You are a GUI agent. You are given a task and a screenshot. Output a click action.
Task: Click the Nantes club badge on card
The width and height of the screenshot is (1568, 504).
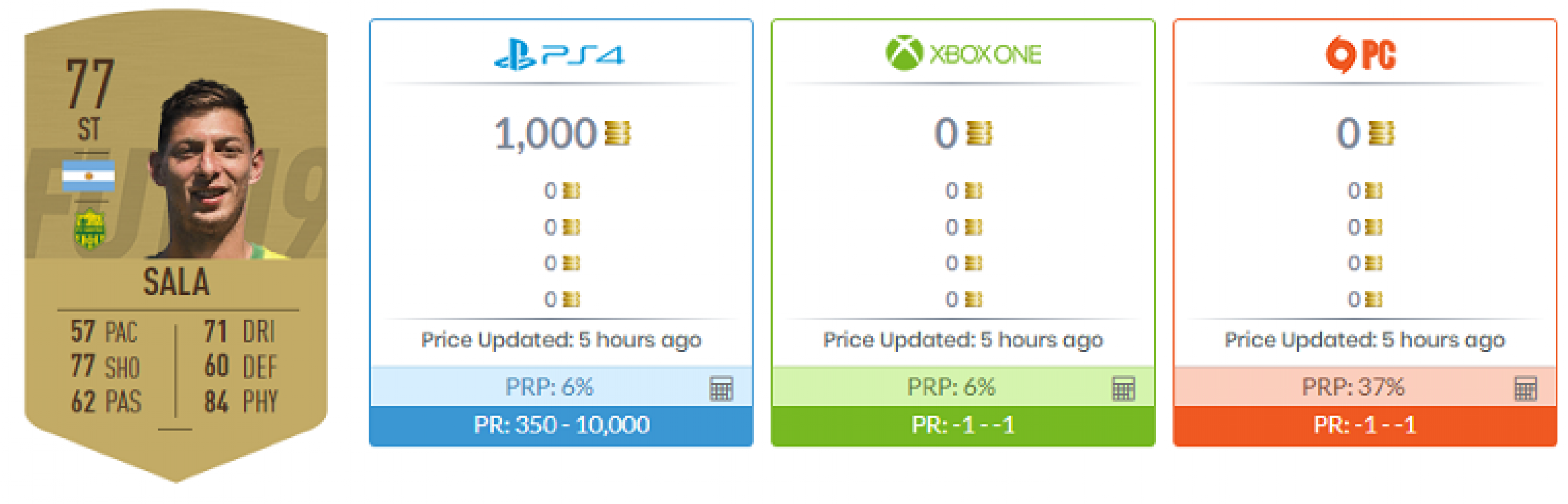click(90, 230)
